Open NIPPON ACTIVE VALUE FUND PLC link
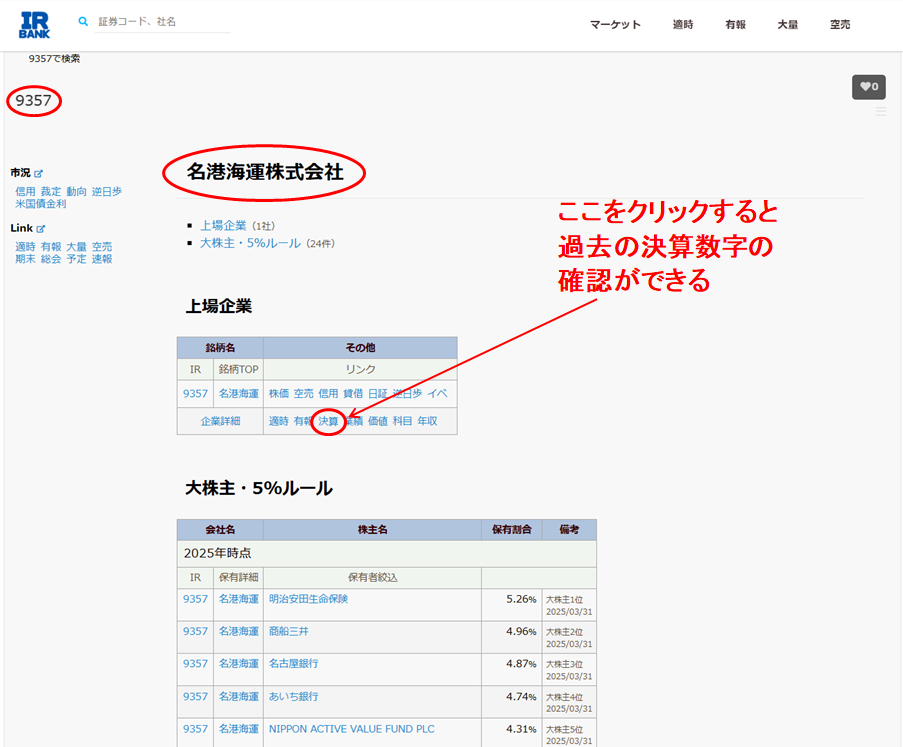 [351, 729]
